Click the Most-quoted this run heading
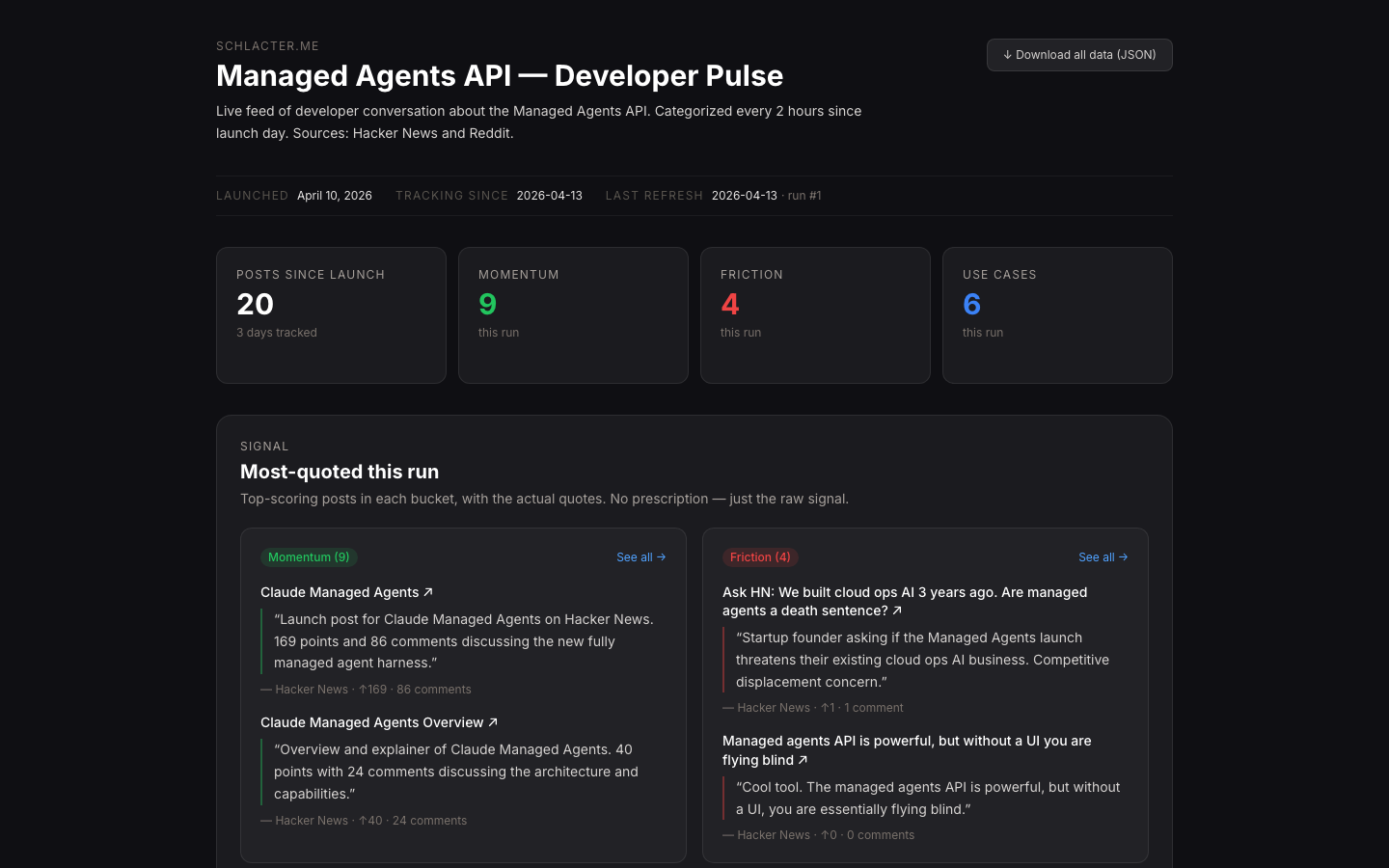The image size is (1389, 868). coord(340,472)
